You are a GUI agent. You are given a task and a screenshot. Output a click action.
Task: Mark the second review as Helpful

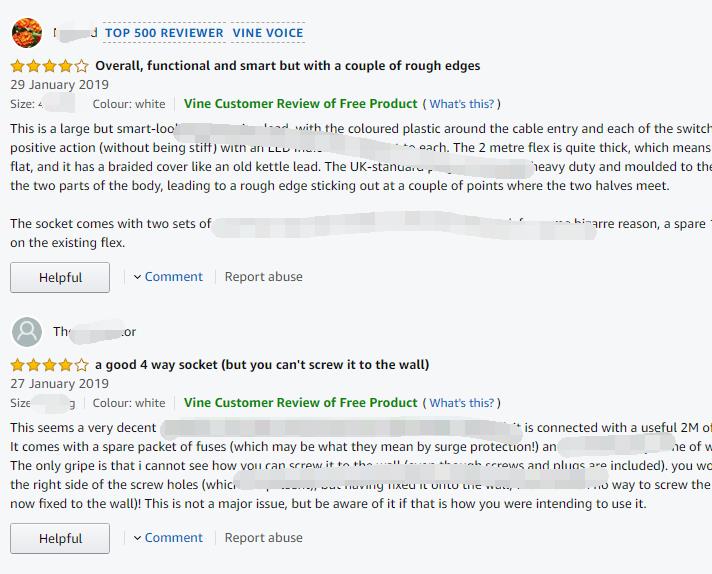pyautogui.click(x=60, y=539)
